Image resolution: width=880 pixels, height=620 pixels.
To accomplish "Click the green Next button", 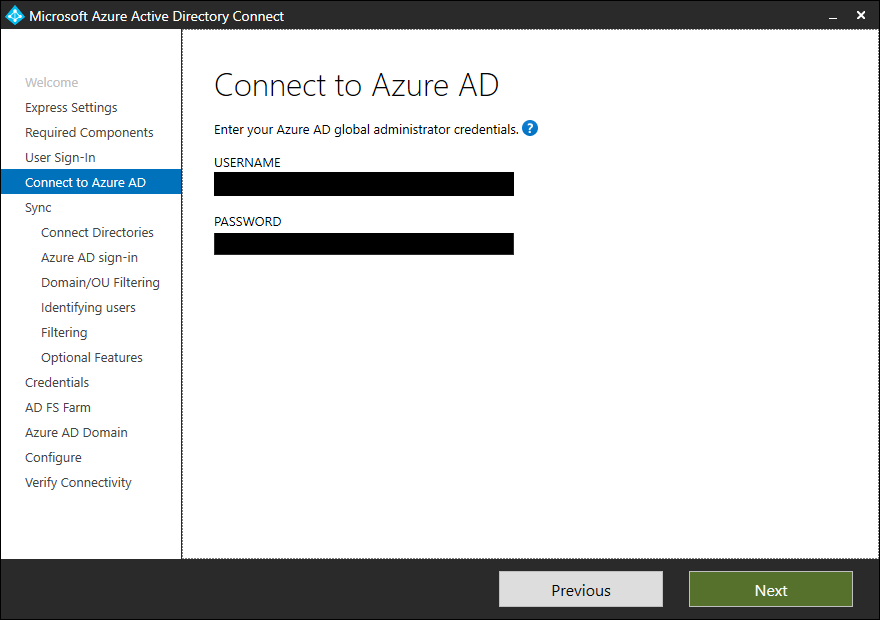I will click(771, 589).
